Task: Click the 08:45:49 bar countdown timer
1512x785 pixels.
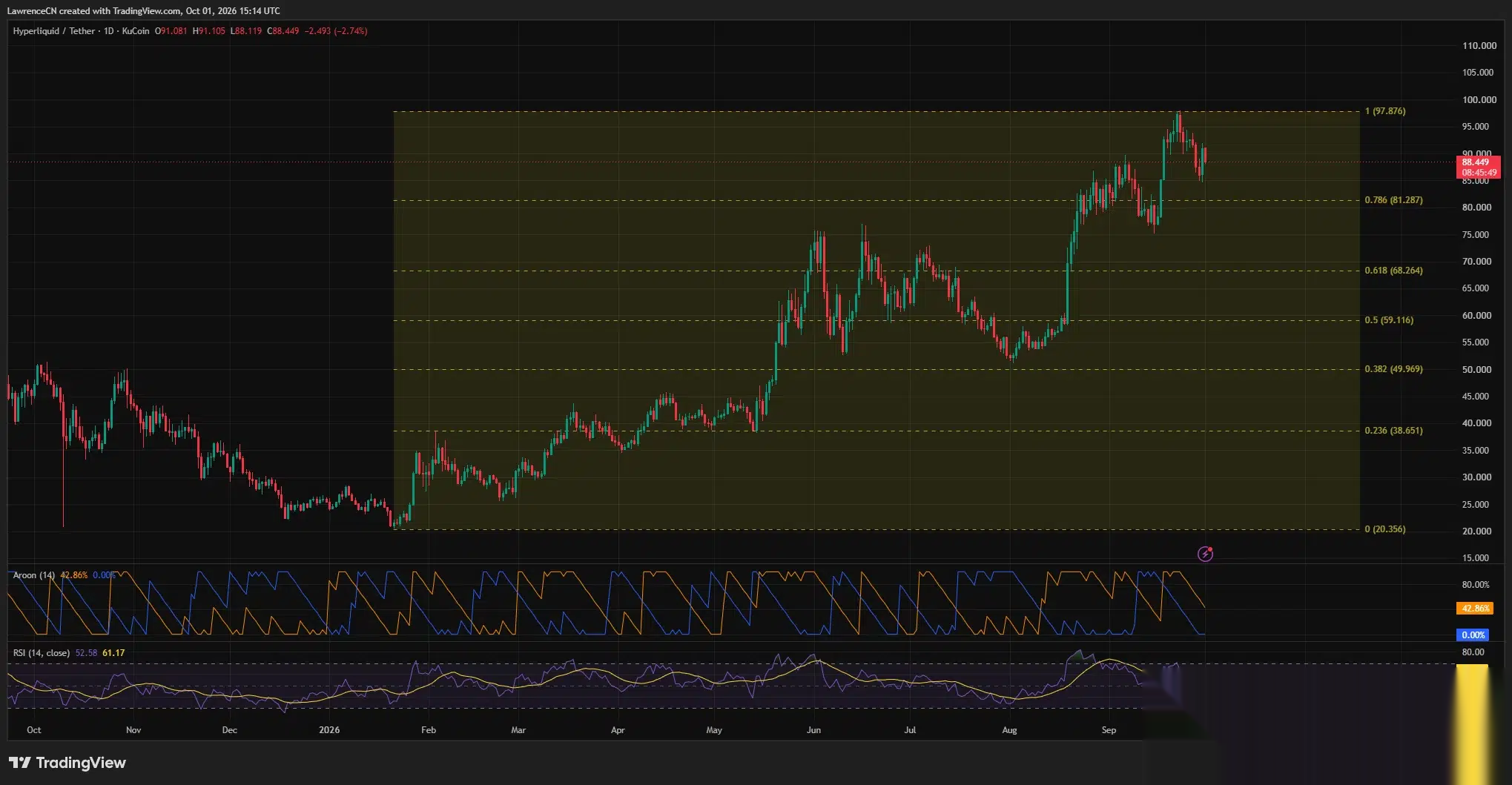Action: coord(1479,173)
